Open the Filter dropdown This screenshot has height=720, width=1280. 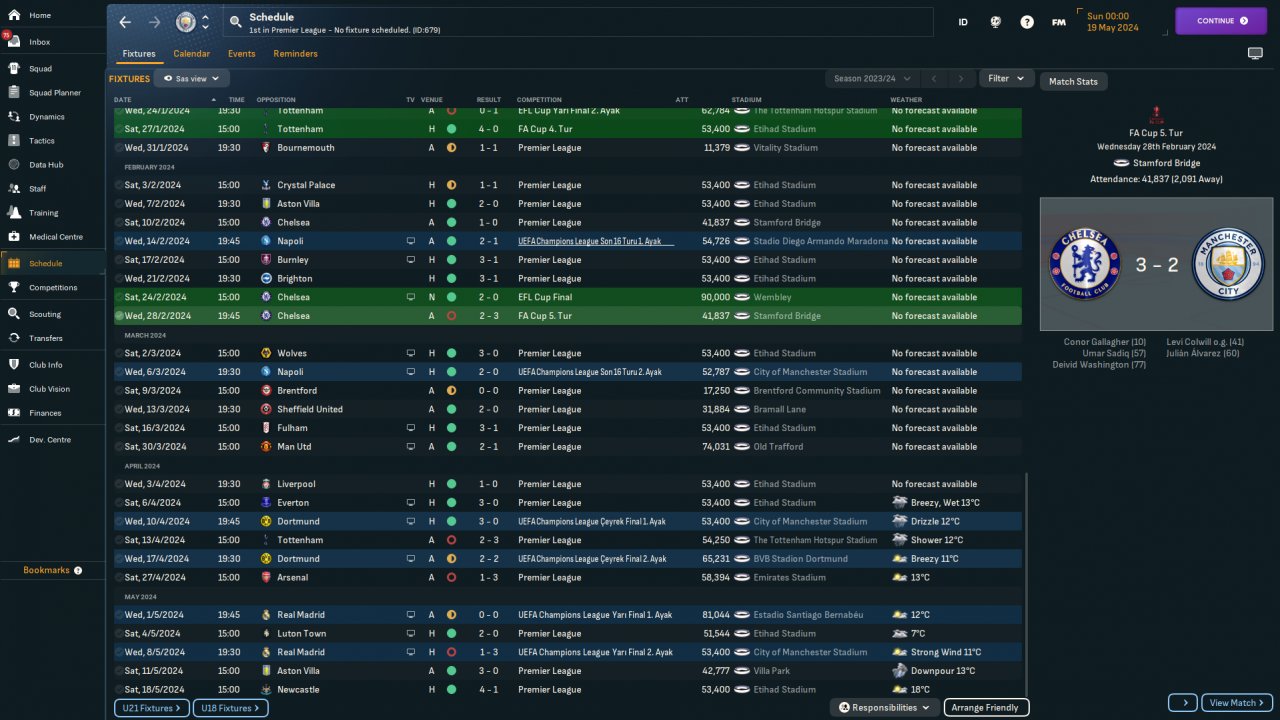tap(1006, 78)
